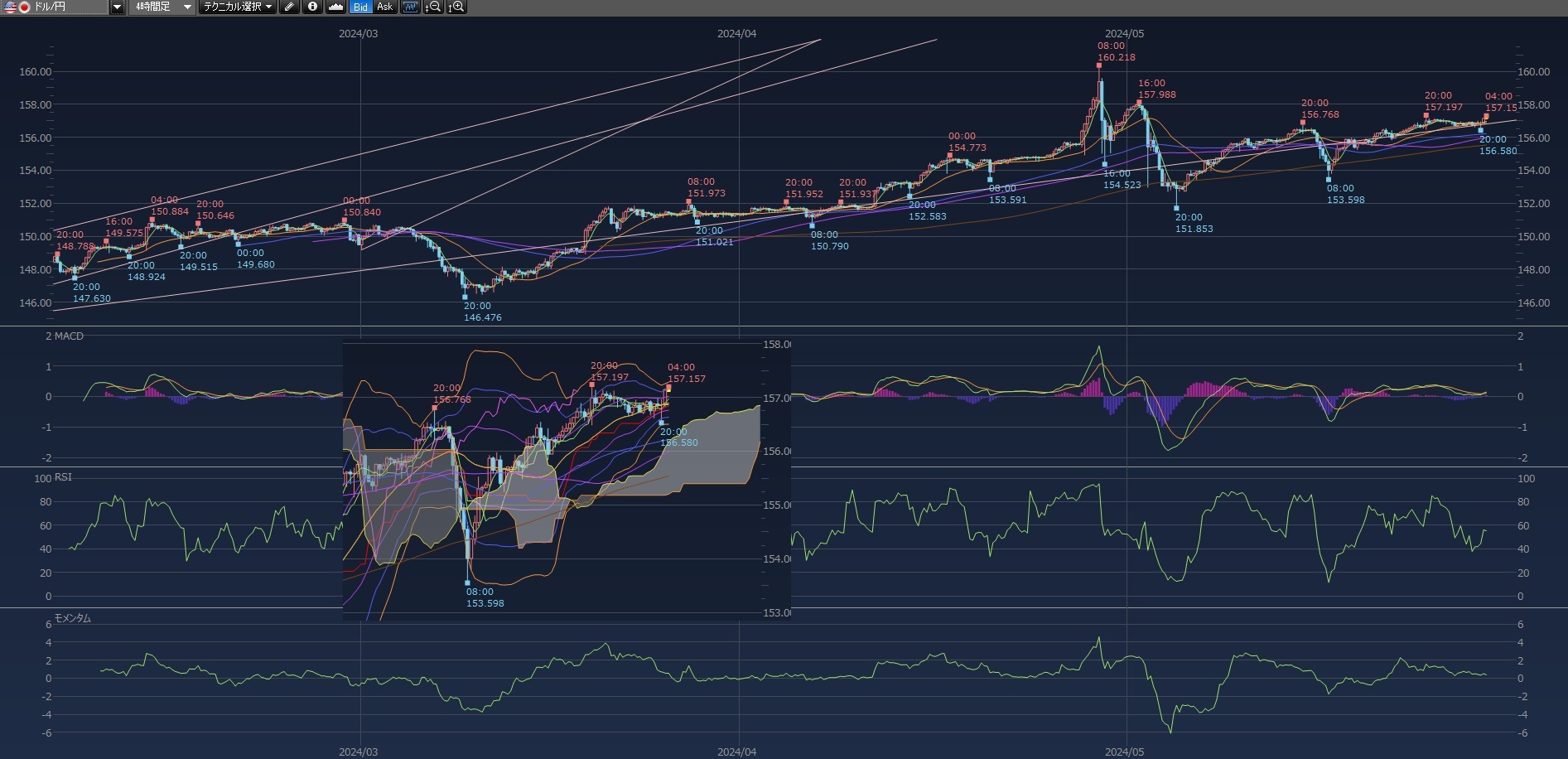Click the 2024/04 date label at top
The image size is (1568, 759).
point(736,34)
